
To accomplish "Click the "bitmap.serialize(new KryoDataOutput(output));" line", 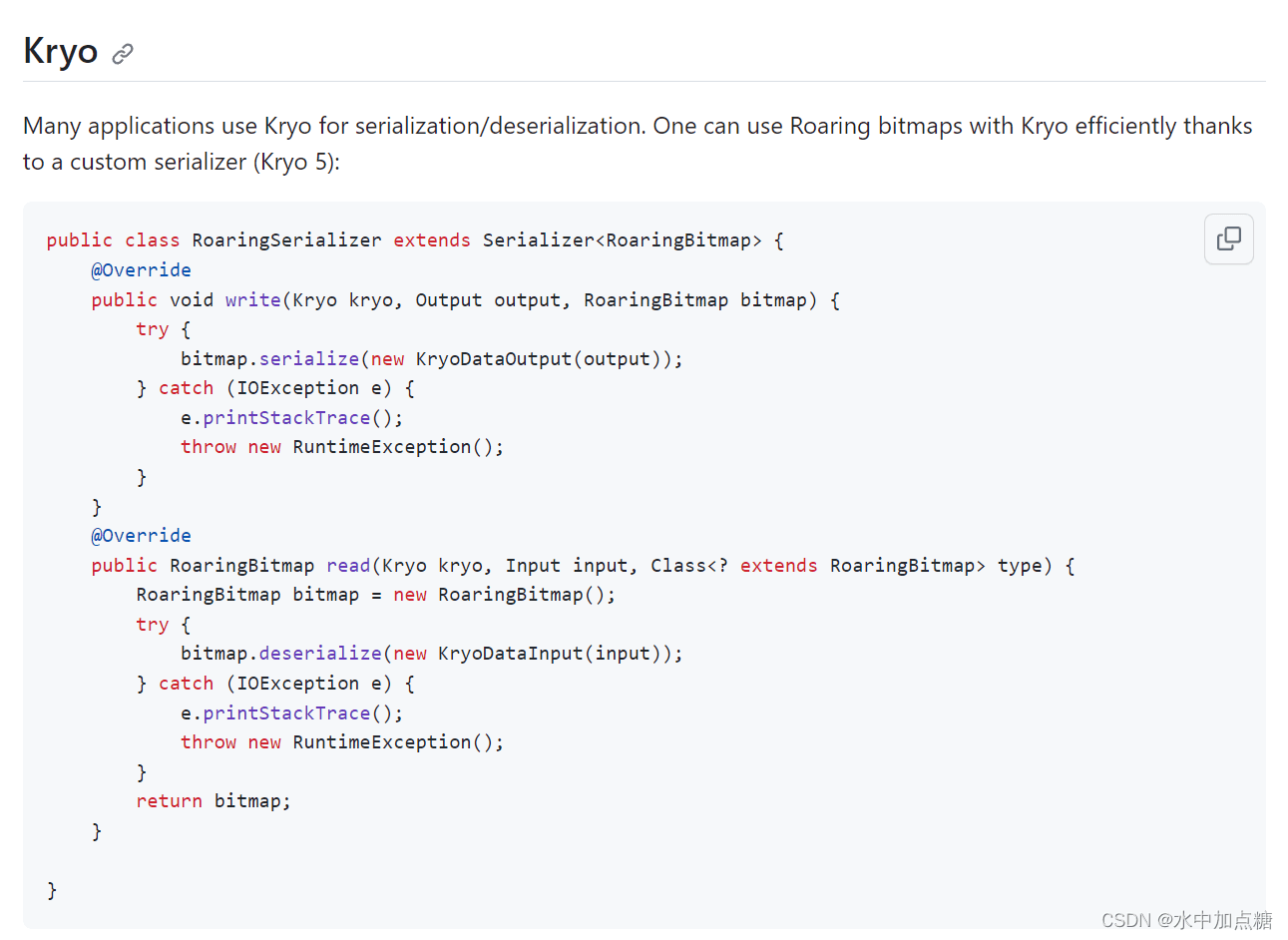I will click(432, 359).
